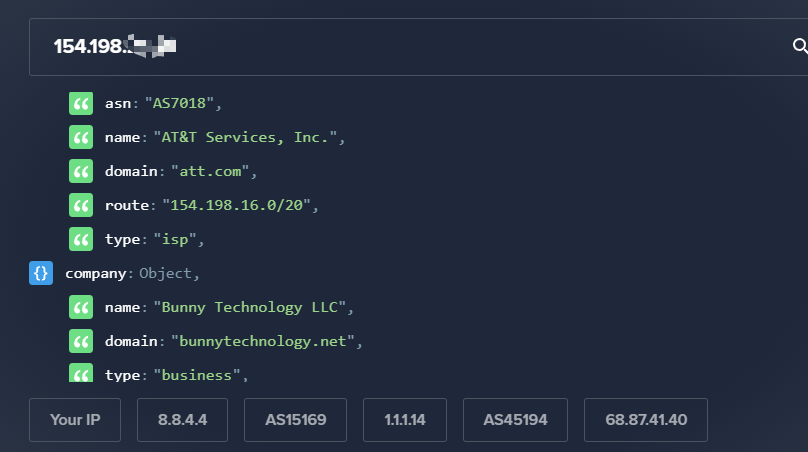Try the 1.1.1.14 example button

404,420
